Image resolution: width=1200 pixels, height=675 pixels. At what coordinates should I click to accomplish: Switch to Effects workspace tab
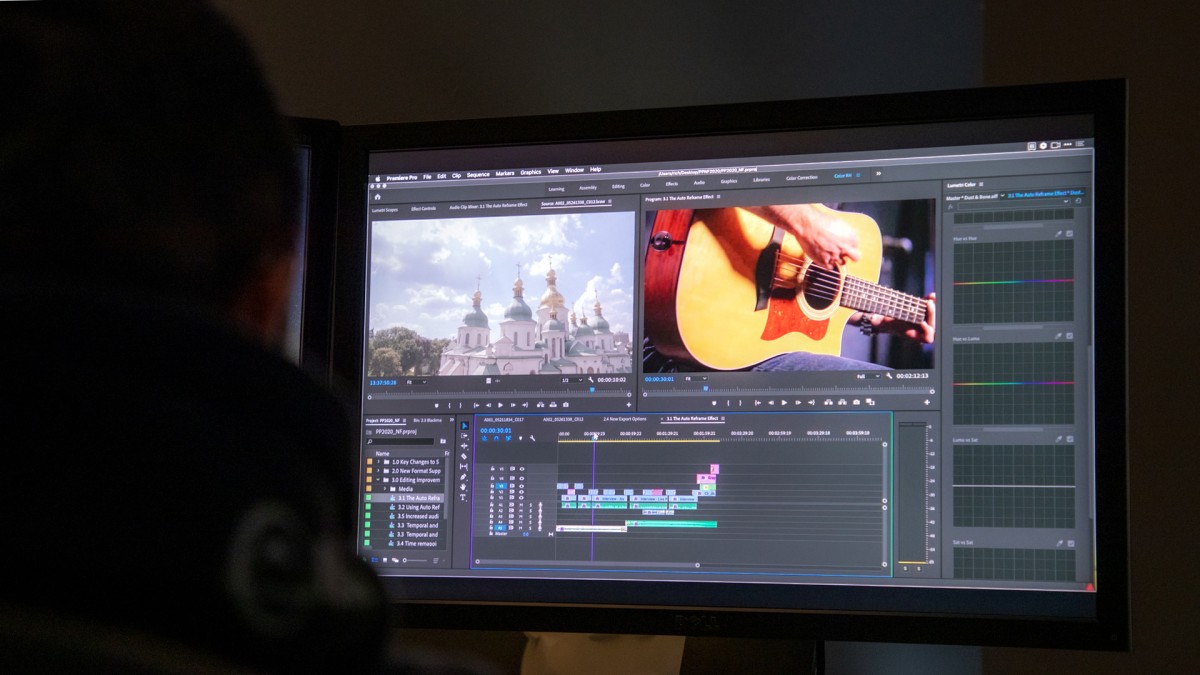tap(671, 183)
